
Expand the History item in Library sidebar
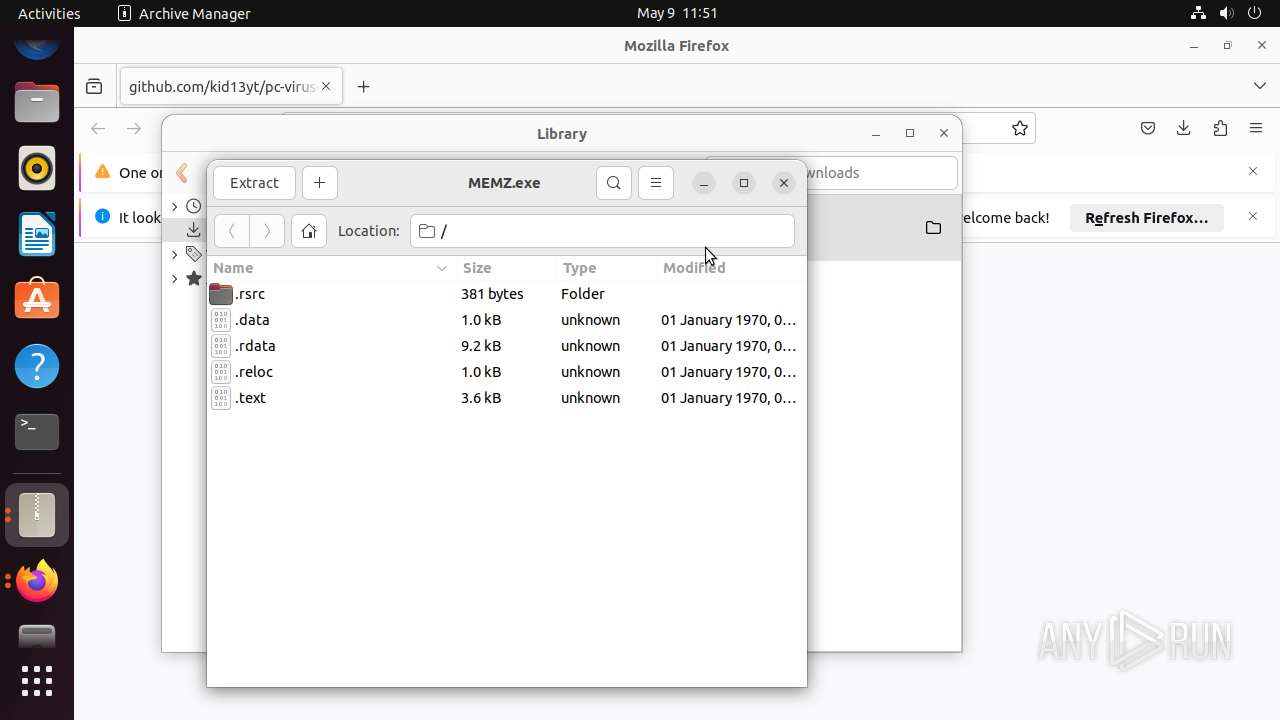(174, 206)
